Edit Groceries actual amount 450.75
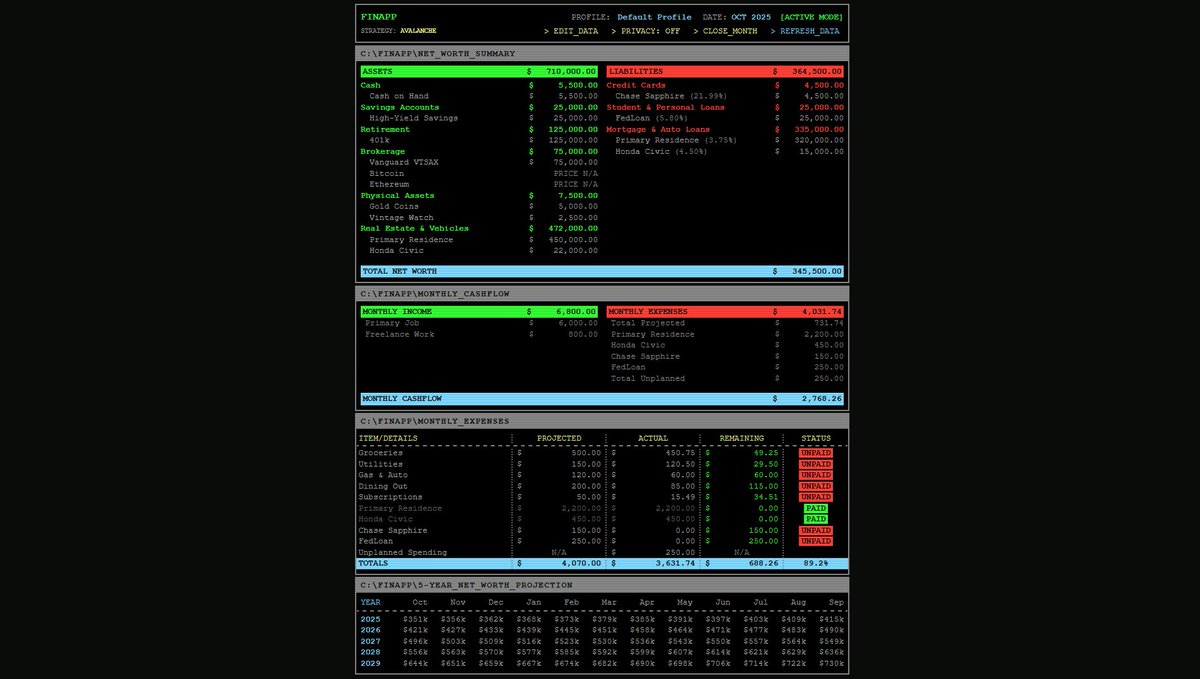1200x679 pixels. coord(680,453)
